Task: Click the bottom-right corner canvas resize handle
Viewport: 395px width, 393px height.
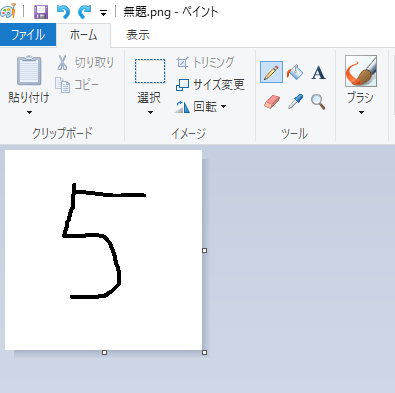Action: [x=205, y=352]
